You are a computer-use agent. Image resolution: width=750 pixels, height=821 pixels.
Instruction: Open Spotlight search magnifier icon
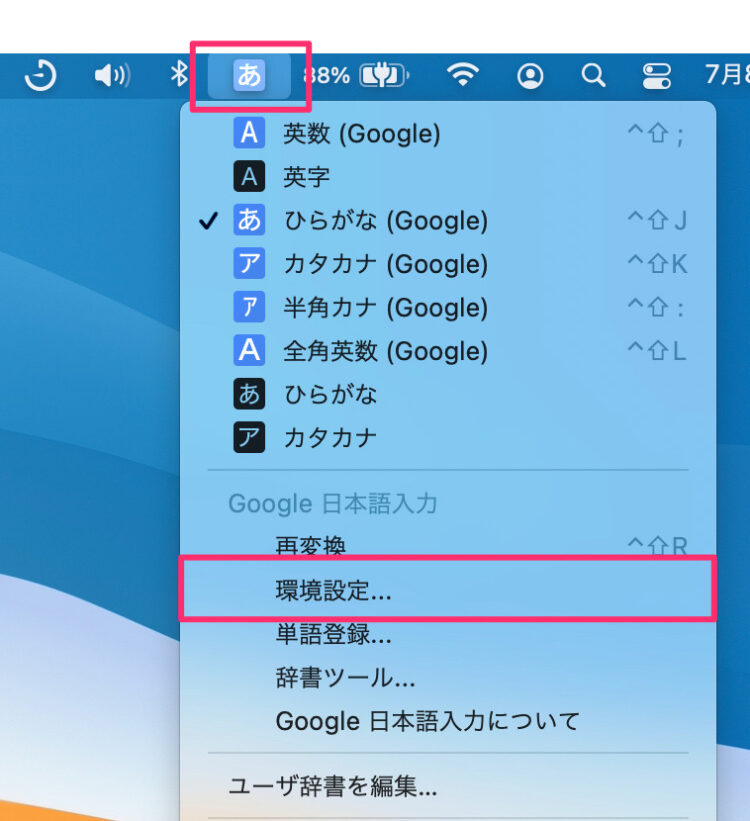pyautogui.click(x=594, y=76)
